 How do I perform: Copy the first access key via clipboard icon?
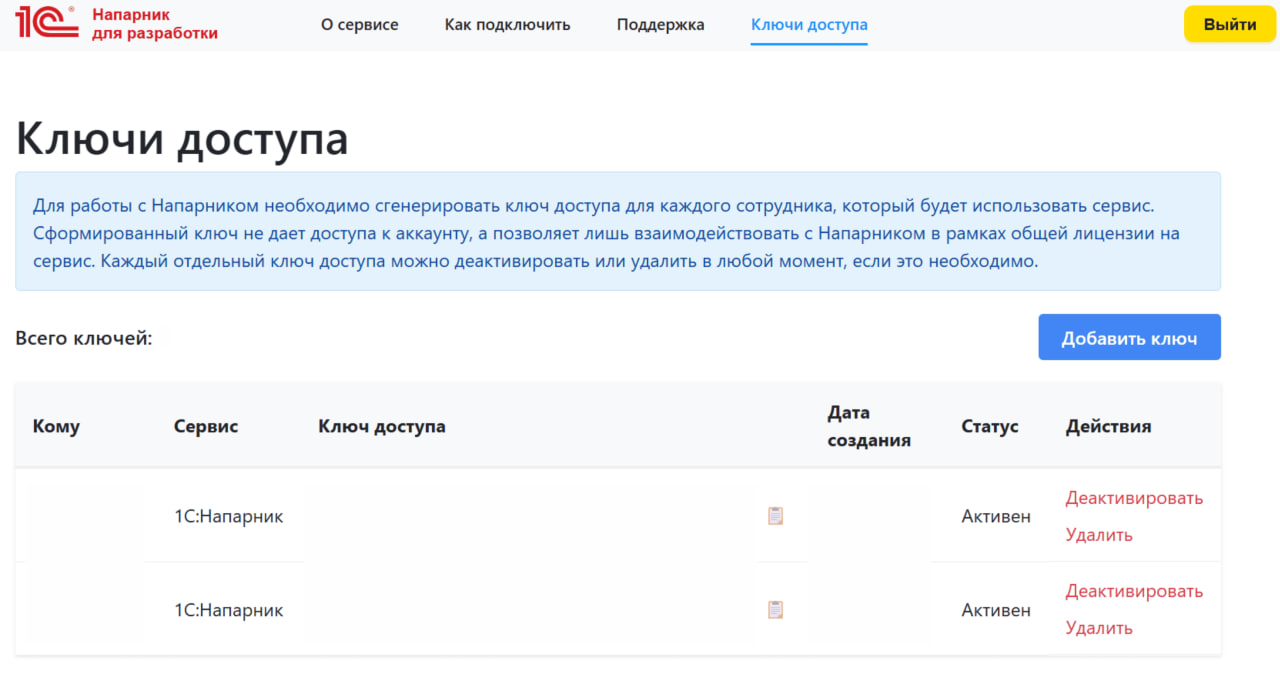775,516
